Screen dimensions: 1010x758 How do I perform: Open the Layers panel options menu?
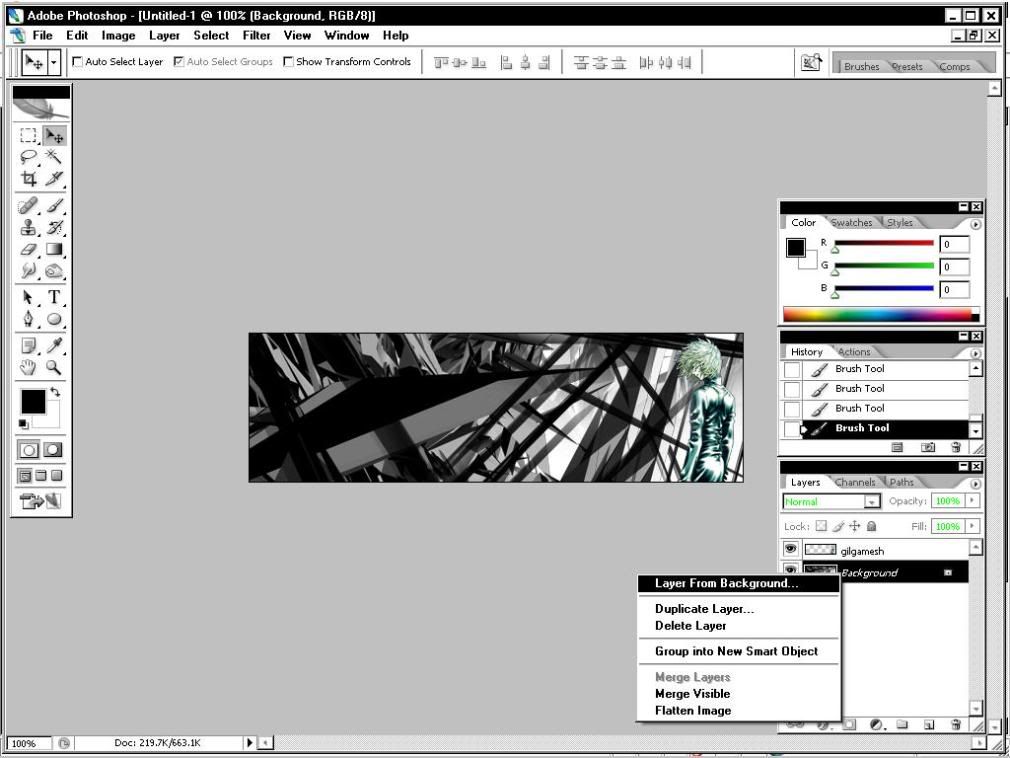[x=975, y=484]
